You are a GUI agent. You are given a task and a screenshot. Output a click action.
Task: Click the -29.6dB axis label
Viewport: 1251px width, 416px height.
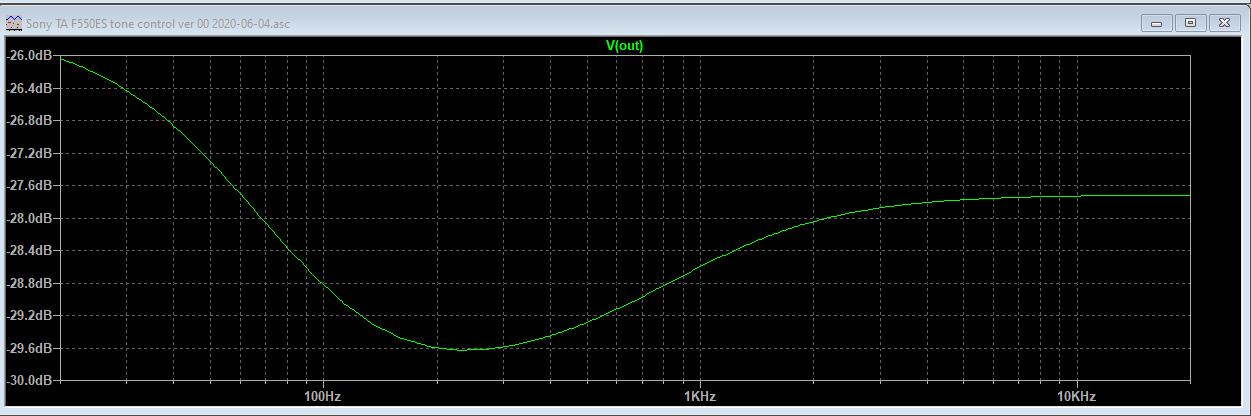[x=29, y=348]
